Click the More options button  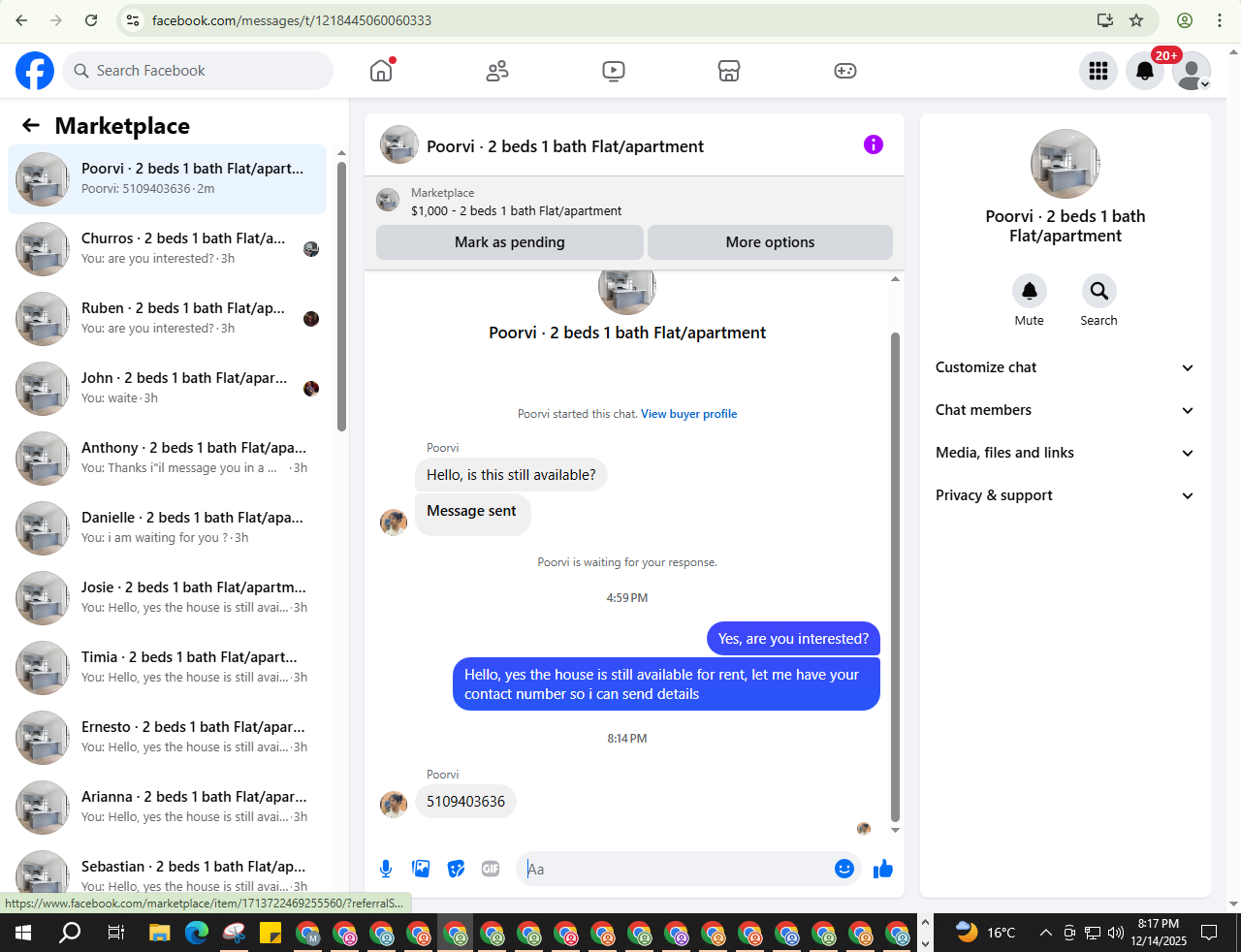pyautogui.click(x=770, y=242)
